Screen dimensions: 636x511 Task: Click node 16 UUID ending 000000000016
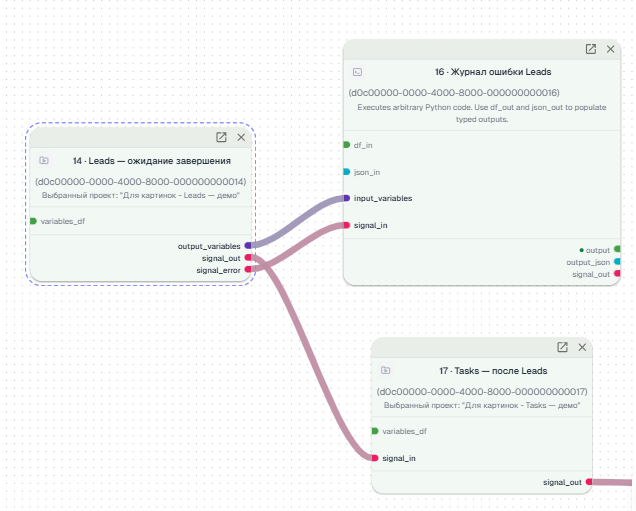[x=454, y=93]
